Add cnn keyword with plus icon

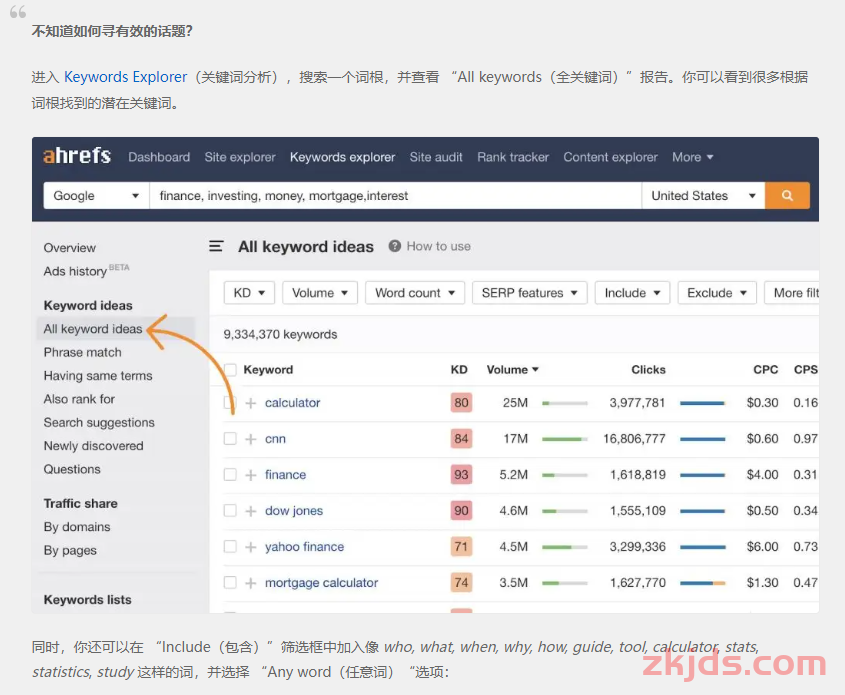coord(251,439)
